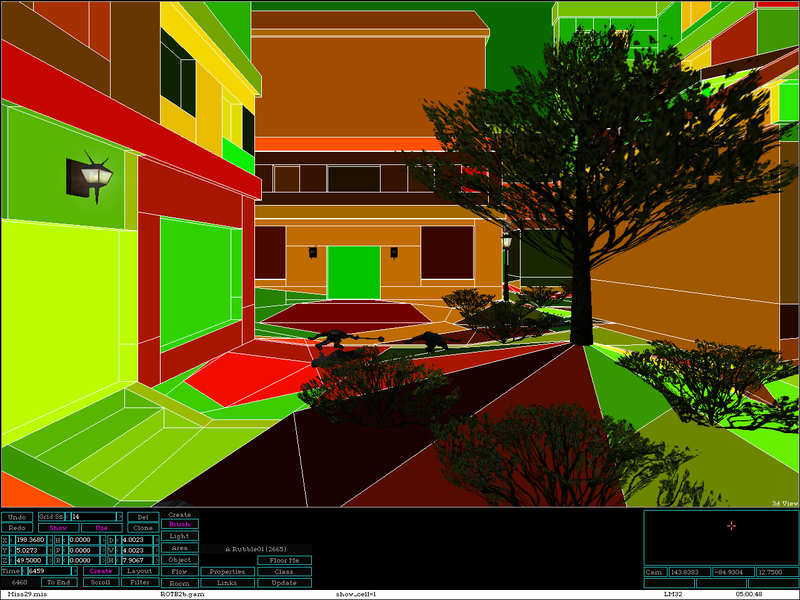Click the Undo button

pyautogui.click(x=16, y=516)
